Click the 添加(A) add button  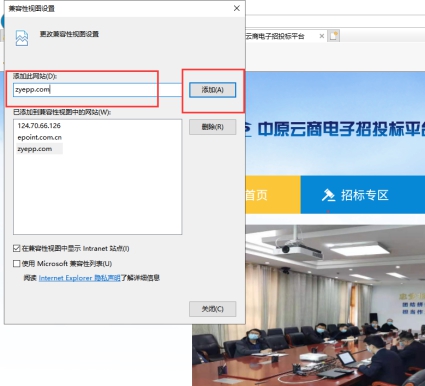213,90
